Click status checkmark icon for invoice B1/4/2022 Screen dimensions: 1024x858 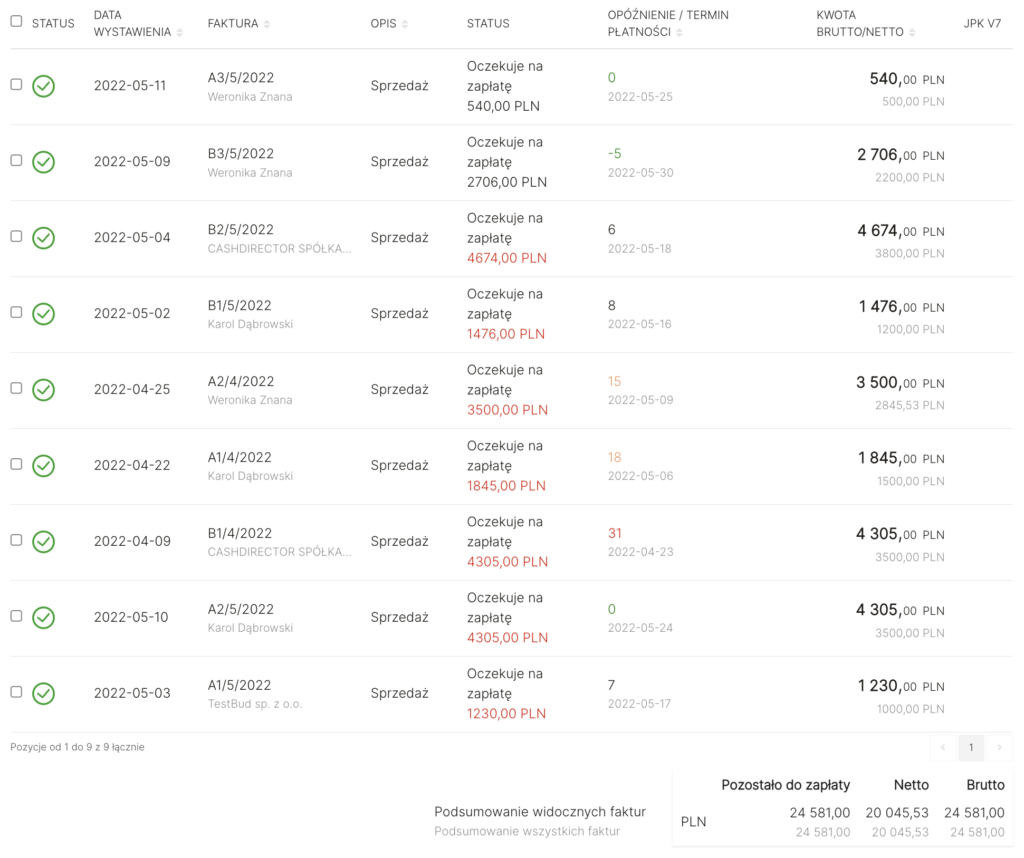point(43,542)
